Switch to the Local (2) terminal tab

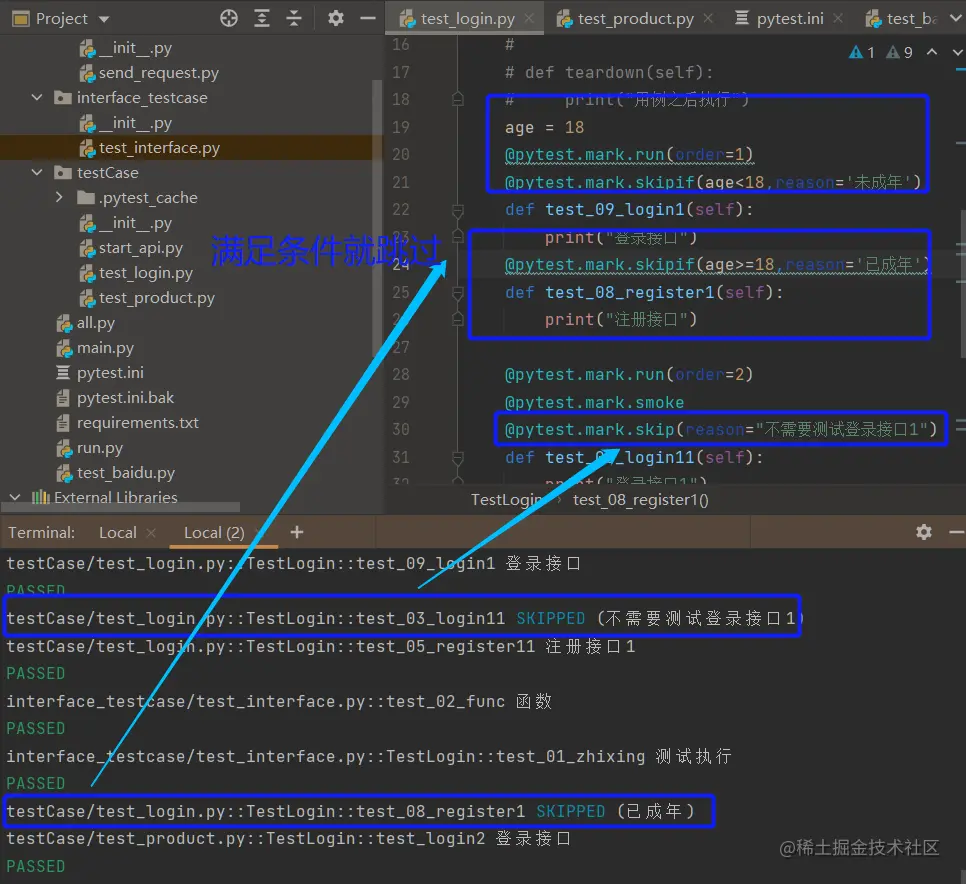coord(214,533)
